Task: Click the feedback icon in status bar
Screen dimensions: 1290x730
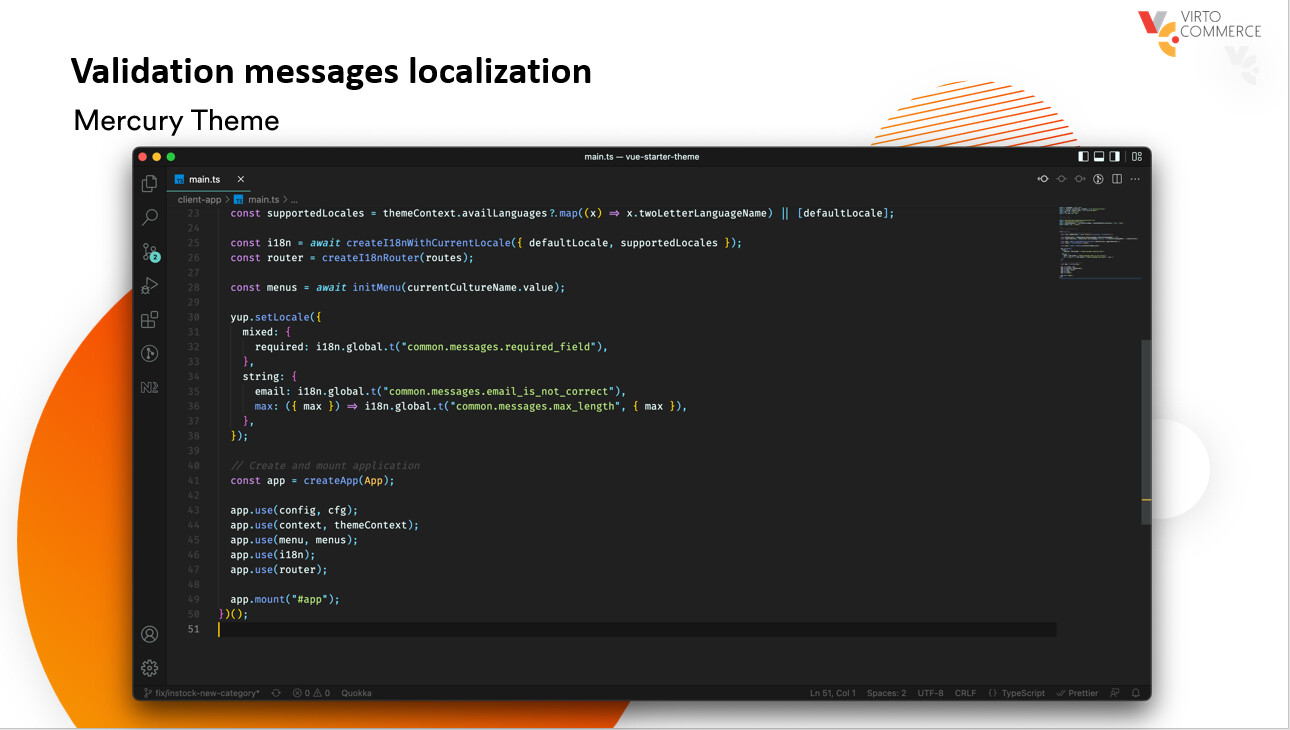Action: pyautogui.click(x=1115, y=693)
